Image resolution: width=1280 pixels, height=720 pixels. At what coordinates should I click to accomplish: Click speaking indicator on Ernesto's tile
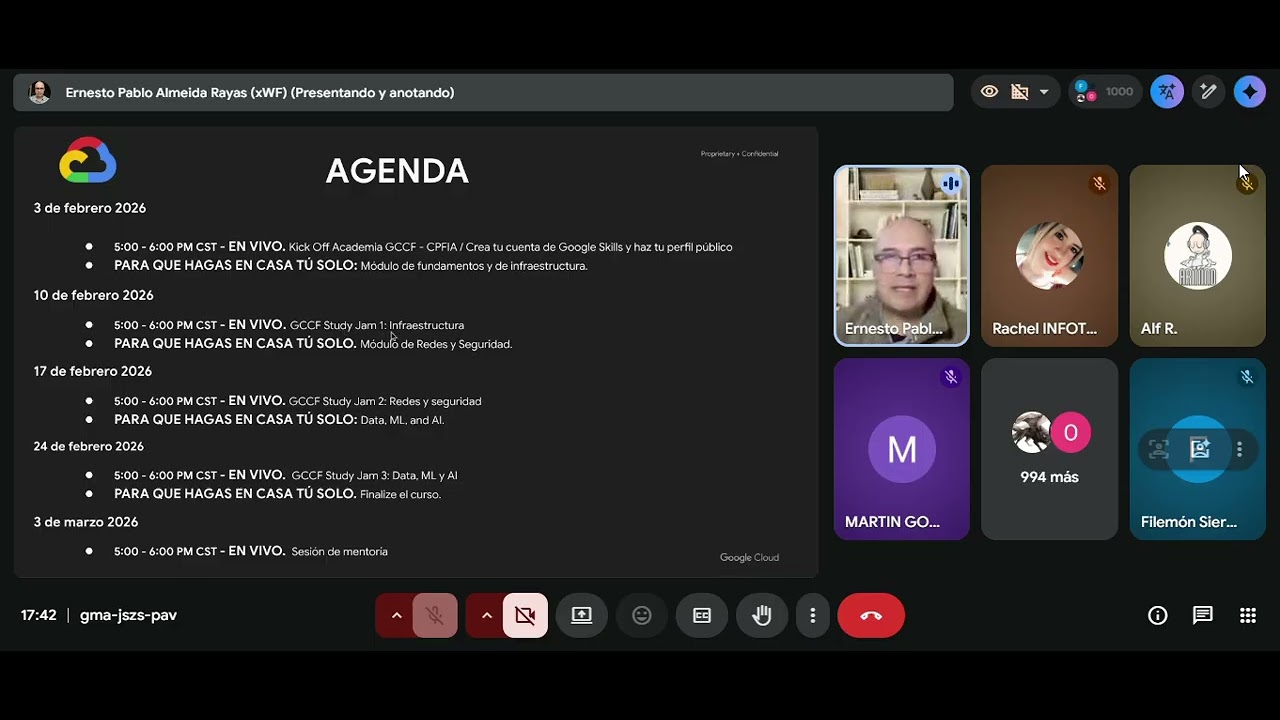pyautogui.click(x=951, y=184)
